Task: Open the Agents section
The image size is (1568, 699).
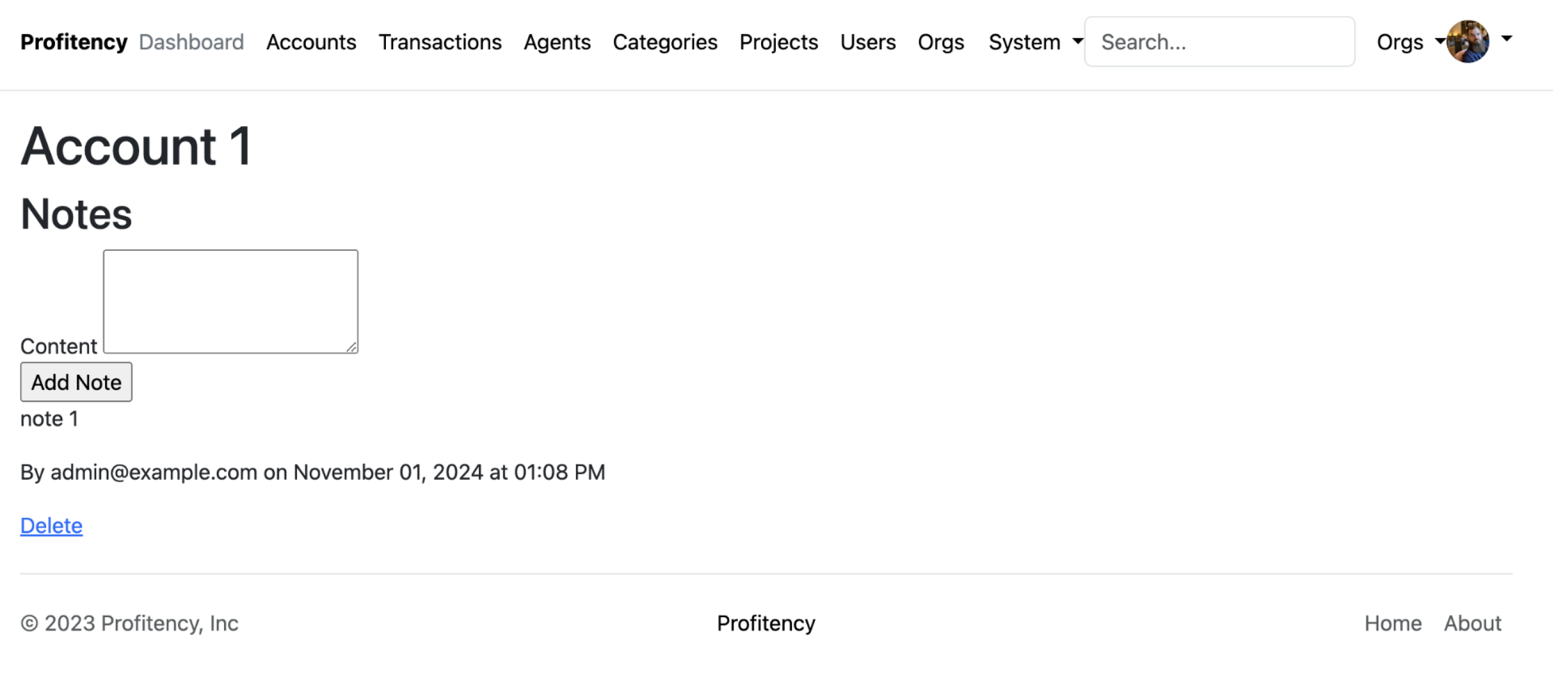Action: click(557, 42)
